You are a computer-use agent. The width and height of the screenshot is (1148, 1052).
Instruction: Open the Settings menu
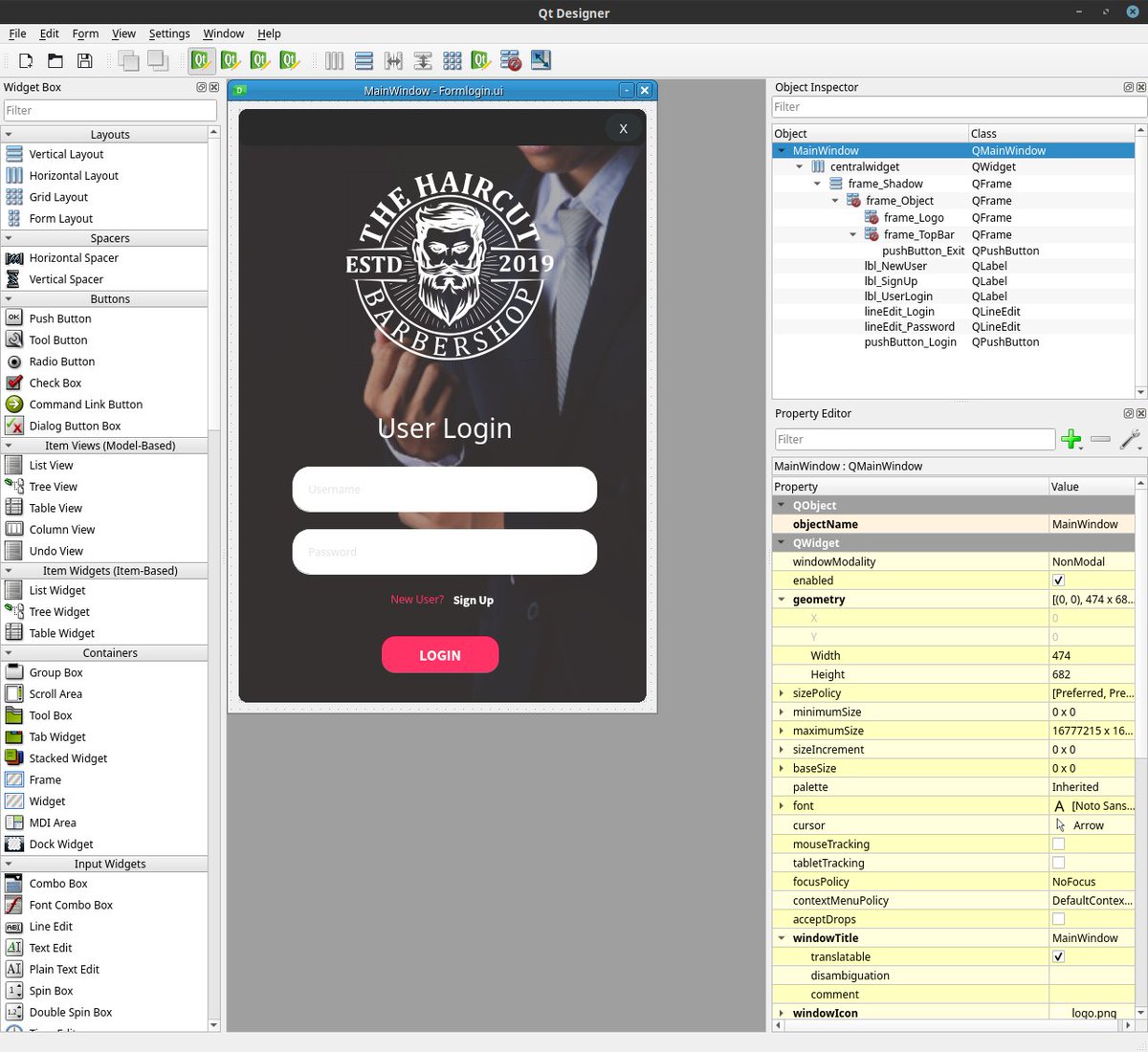click(x=169, y=33)
